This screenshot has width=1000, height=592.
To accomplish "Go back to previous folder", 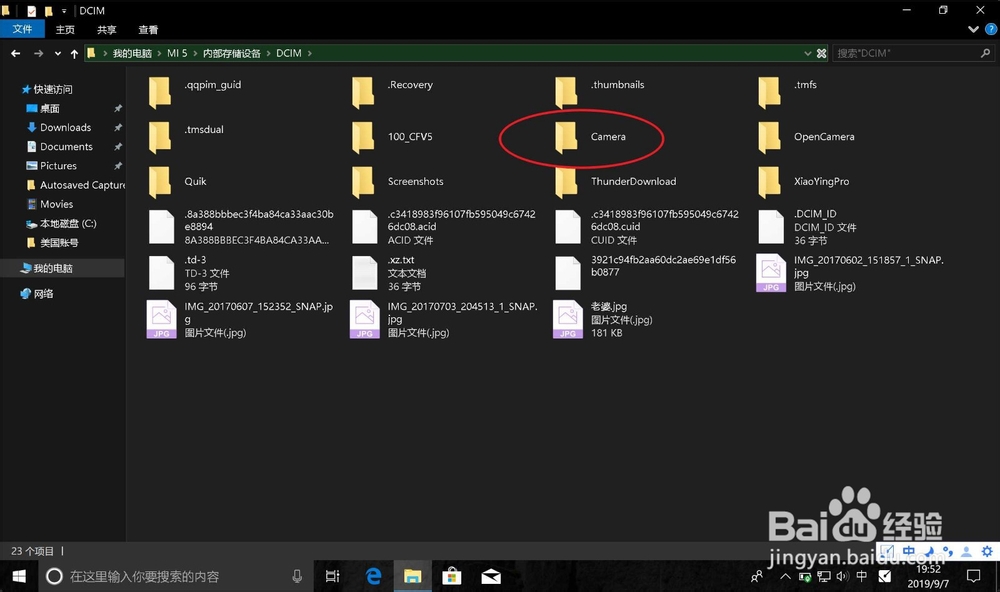I will pyautogui.click(x=15, y=54).
